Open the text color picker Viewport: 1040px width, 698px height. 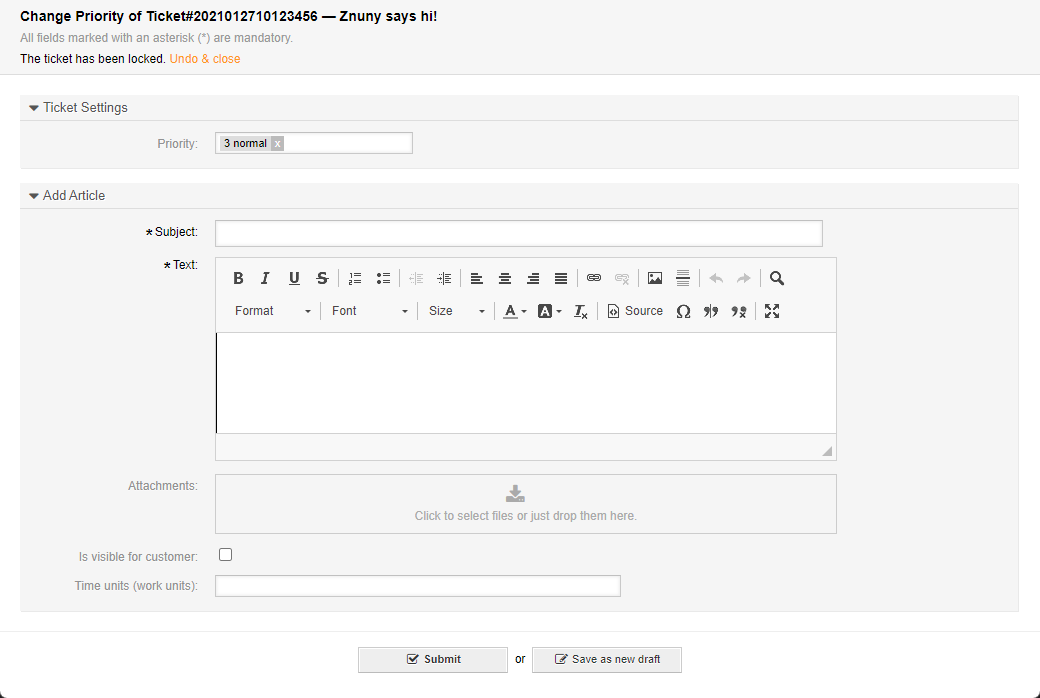(x=515, y=311)
